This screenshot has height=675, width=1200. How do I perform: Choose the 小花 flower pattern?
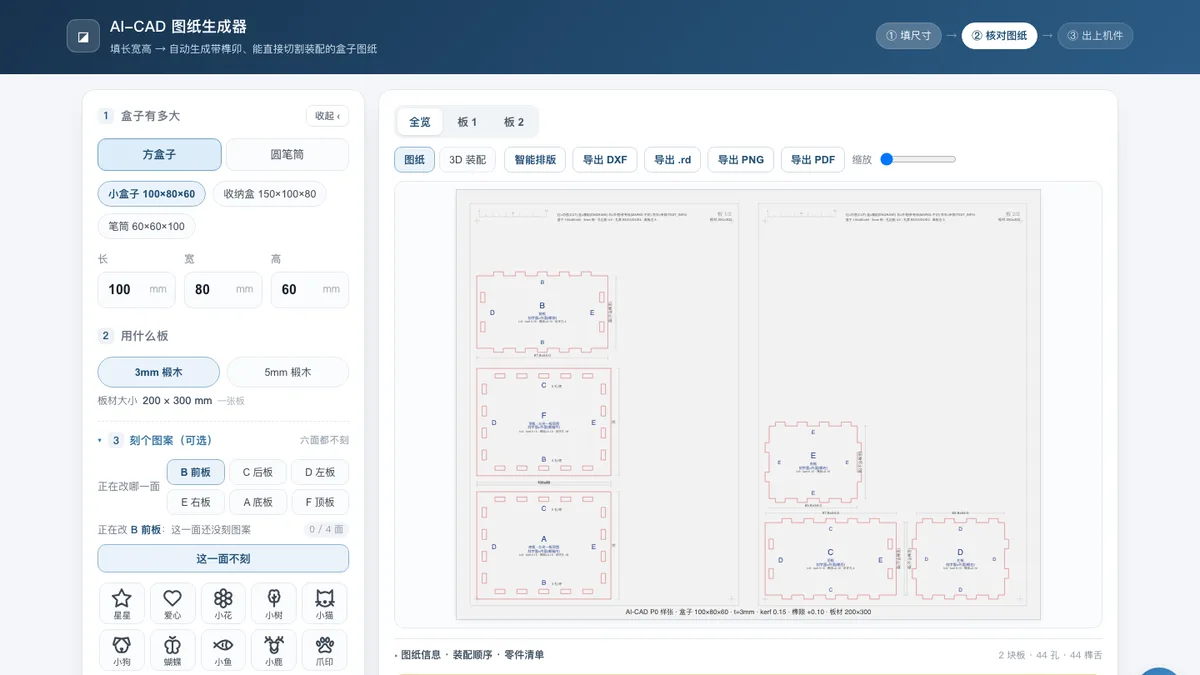[223, 604]
